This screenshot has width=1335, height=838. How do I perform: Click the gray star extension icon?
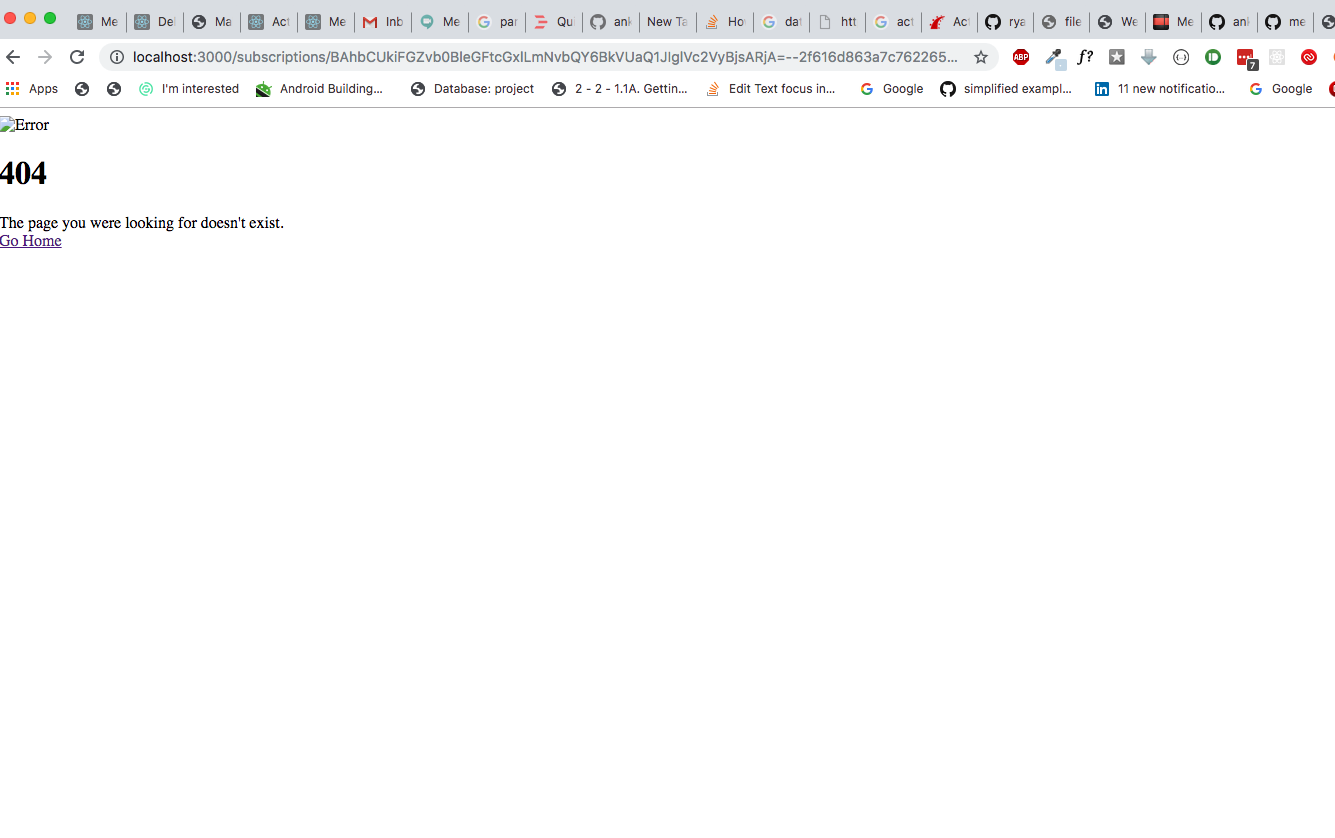click(x=1116, y=57)
